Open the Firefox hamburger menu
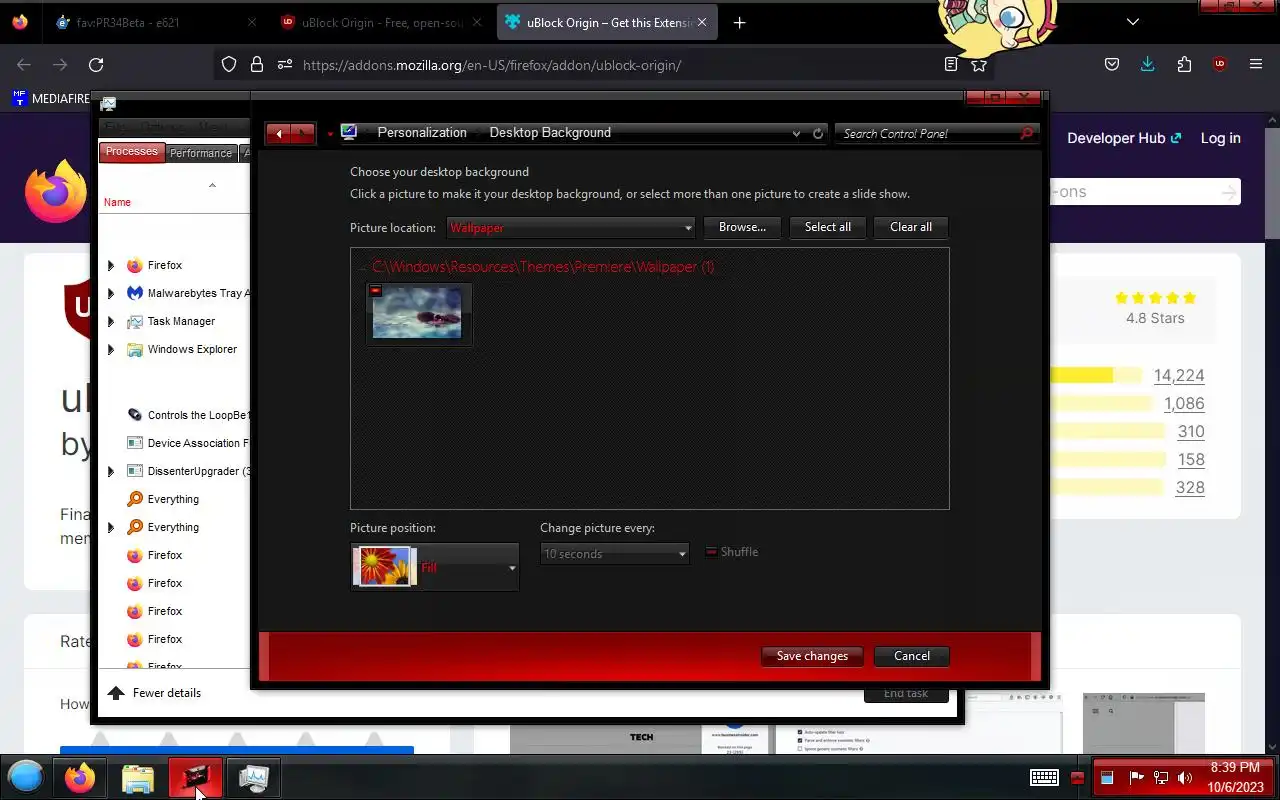The height and width of the screenshot is (800, 1280). 1256,65
